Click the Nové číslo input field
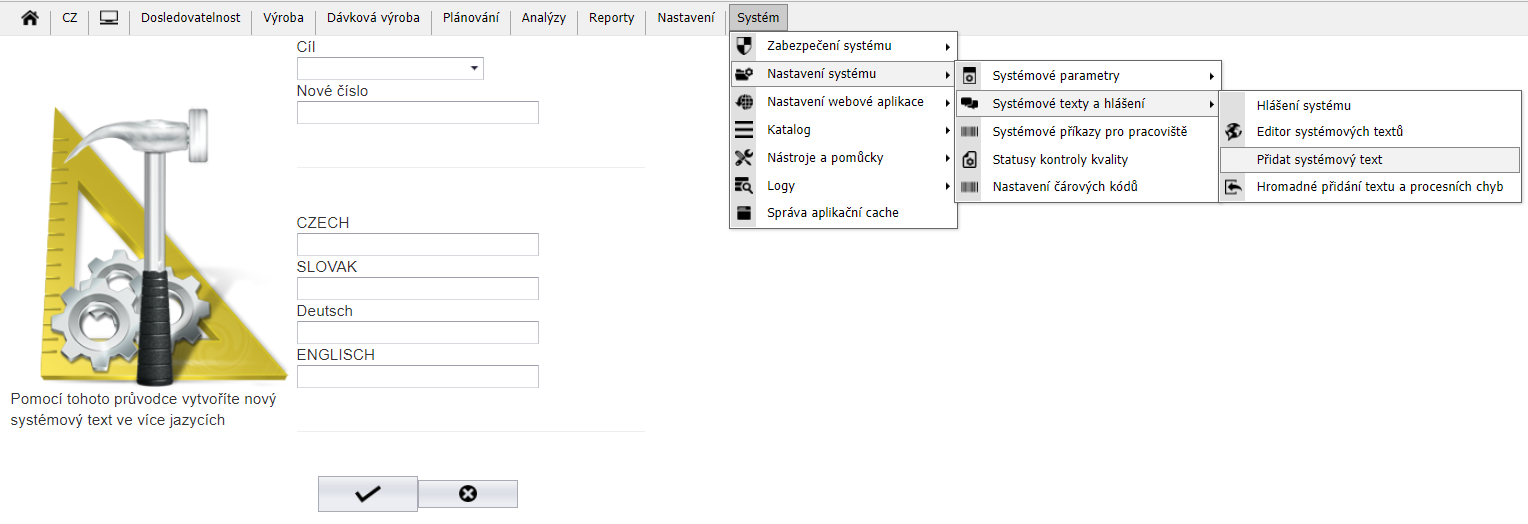This screenshot has height=524, width=1528. (417, 112)
